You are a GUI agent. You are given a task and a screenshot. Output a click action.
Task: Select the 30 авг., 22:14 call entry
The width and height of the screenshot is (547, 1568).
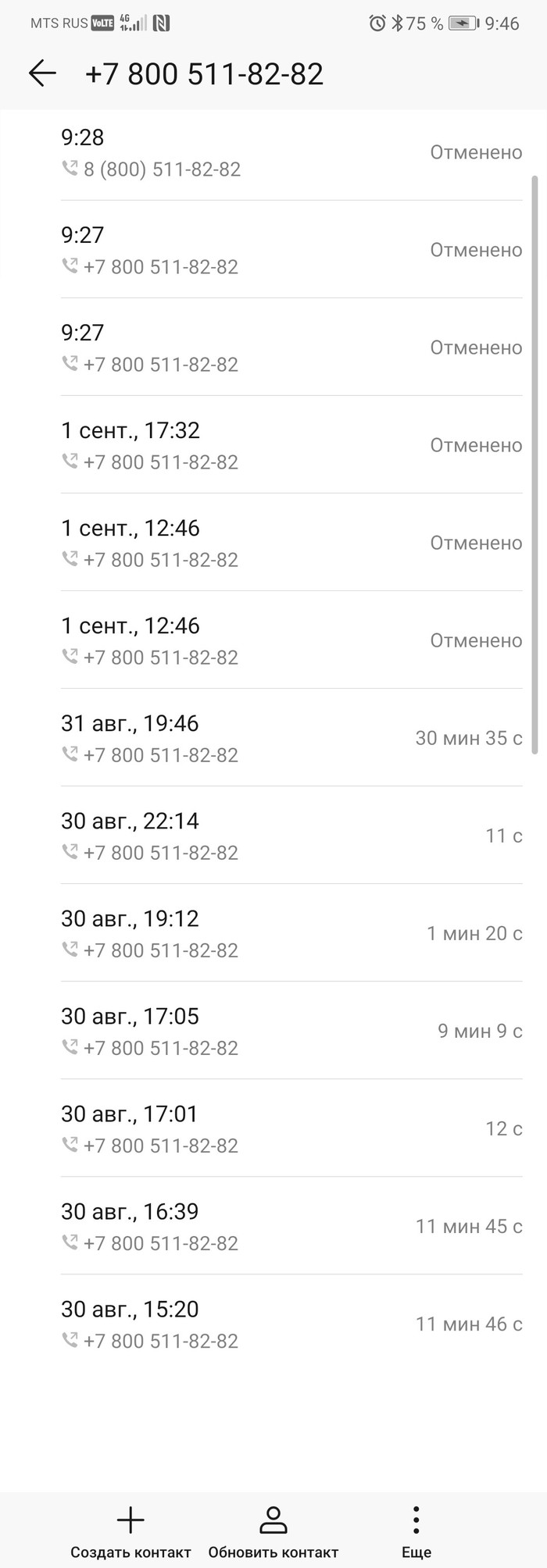coord(291,836)
